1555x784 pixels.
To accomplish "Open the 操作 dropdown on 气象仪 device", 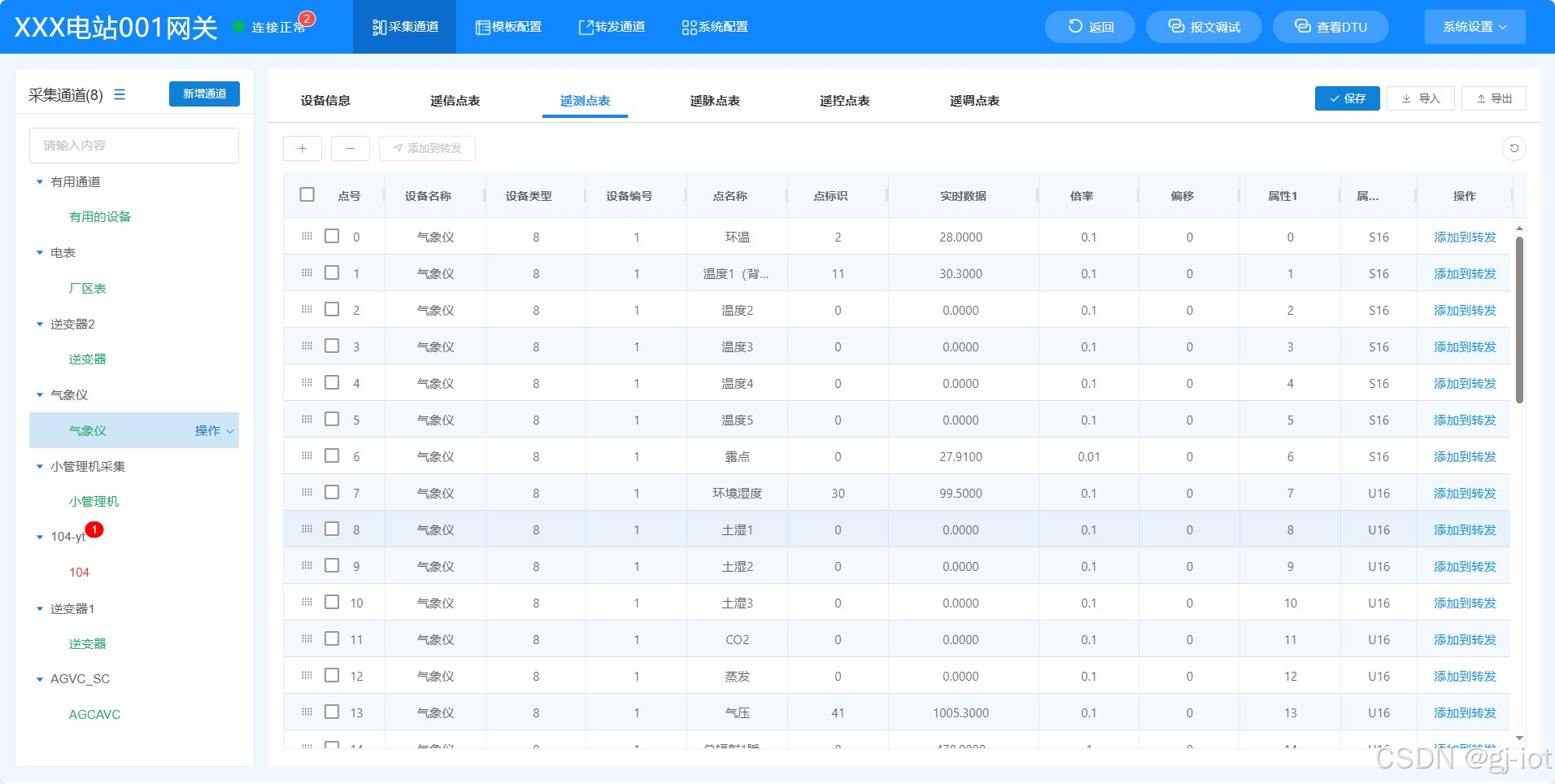I will 215,431.
